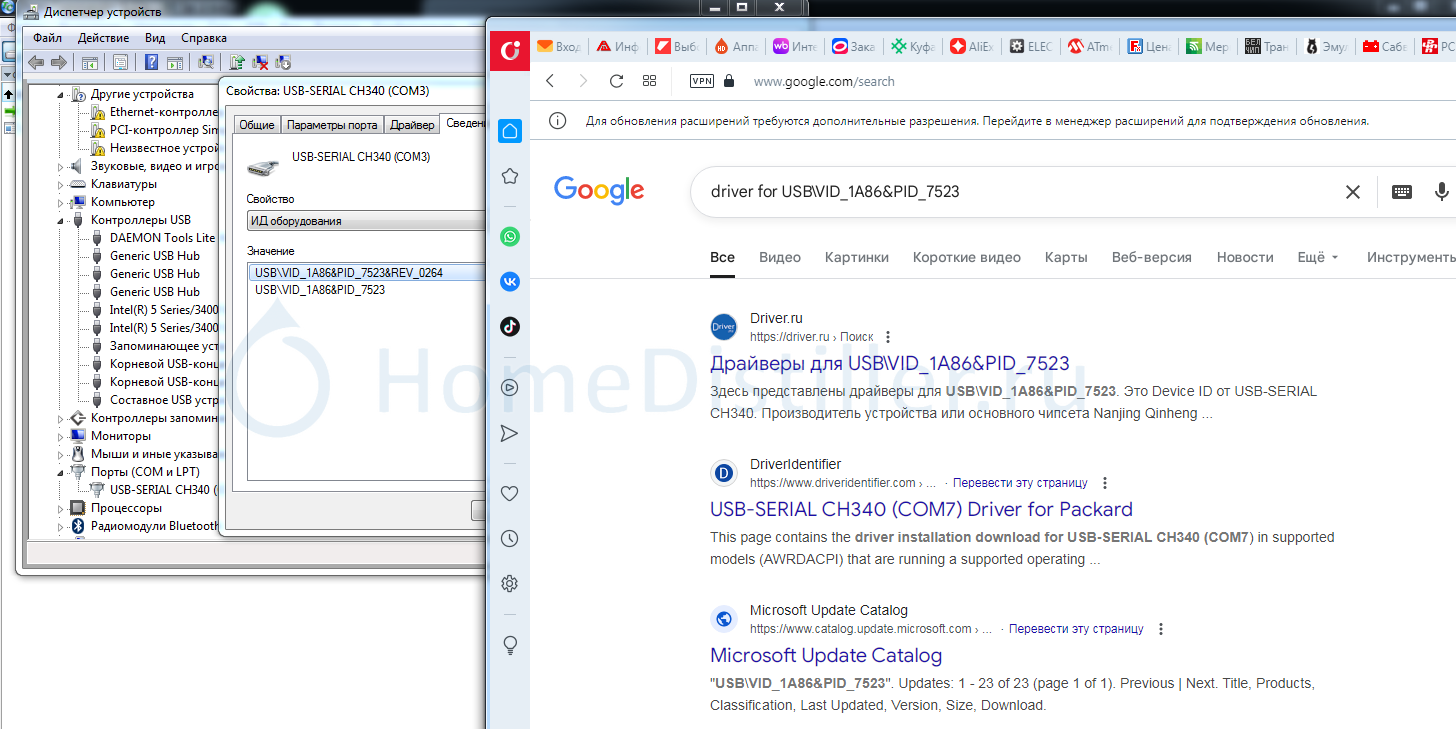The height and width of the screenshot is (729, 1456).
Task: Expand the Ещё search filter menu
Action: pyautogui.click(x=1317, y=257)
